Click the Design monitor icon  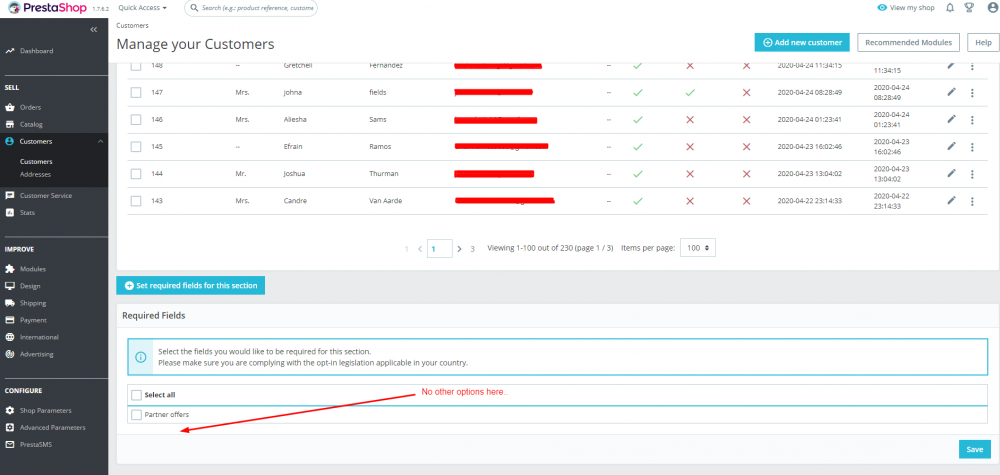(x=10, y=286)
